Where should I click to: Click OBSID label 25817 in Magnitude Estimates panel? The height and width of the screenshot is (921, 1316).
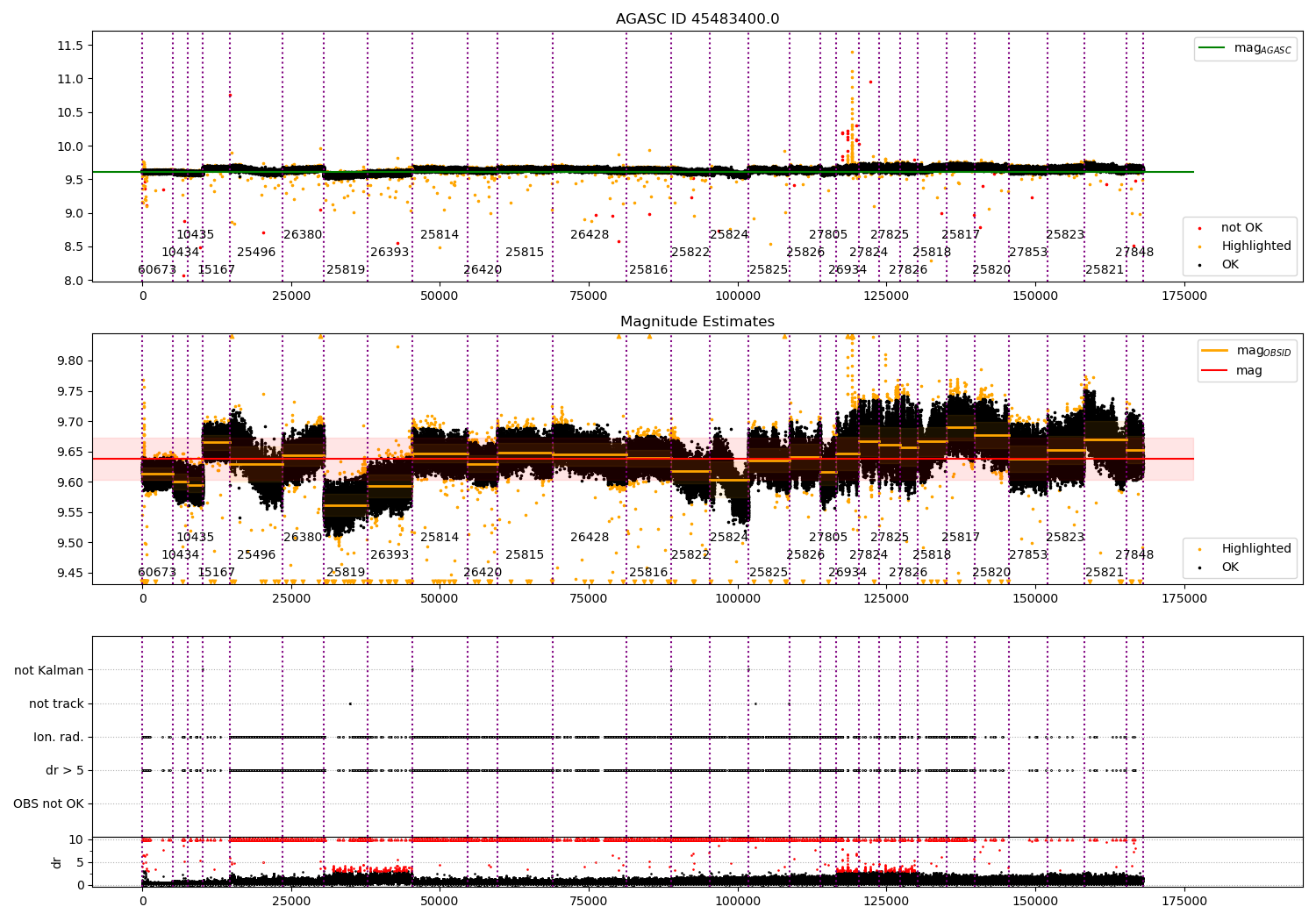click(x=961, y=538)
